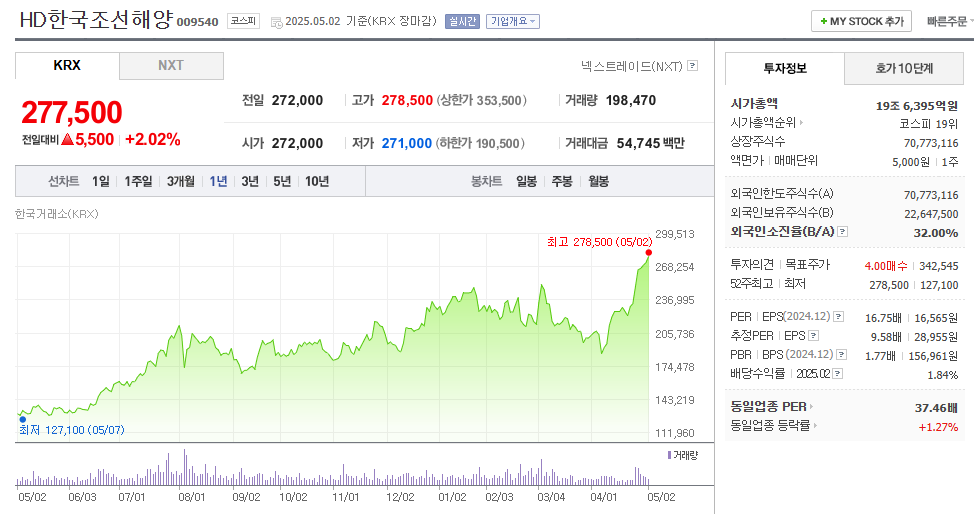Viewport: 974px width, 514px height.
Task: Click the NXT help question-mark icon
Action: pyautogui.click(x=693, y=66)
